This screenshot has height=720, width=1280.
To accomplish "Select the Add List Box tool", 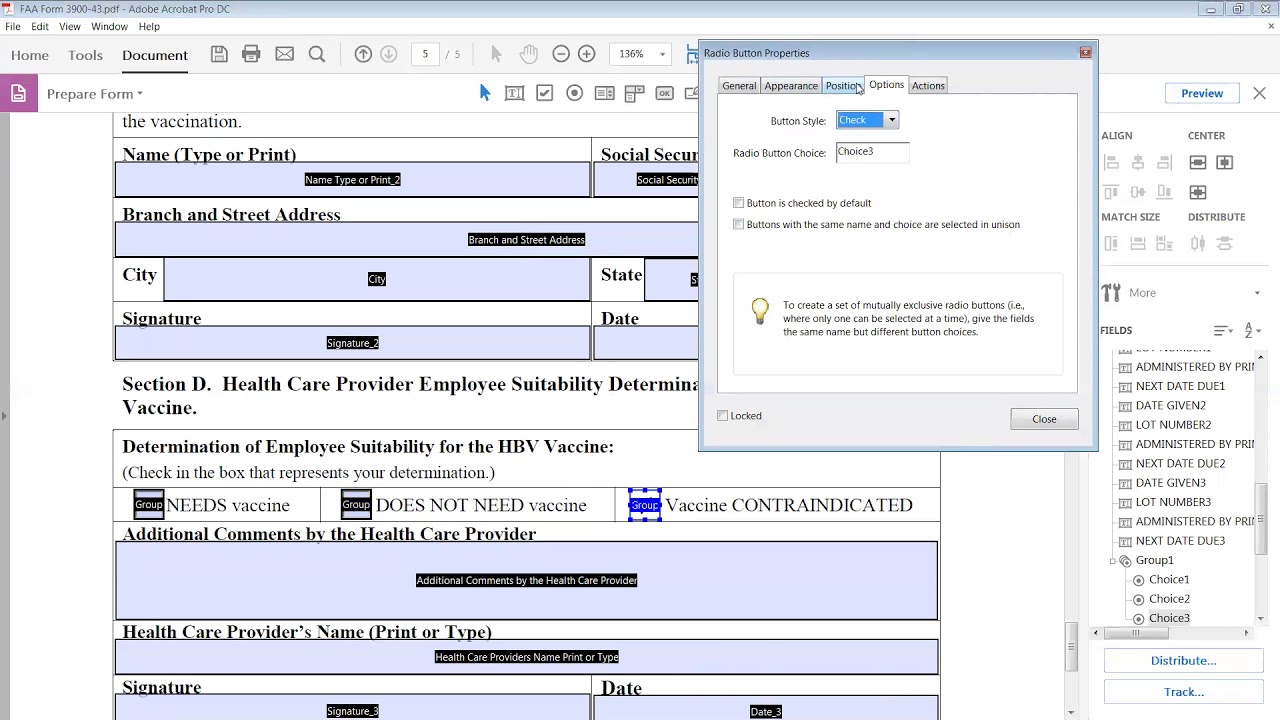I will click(604, 93).
